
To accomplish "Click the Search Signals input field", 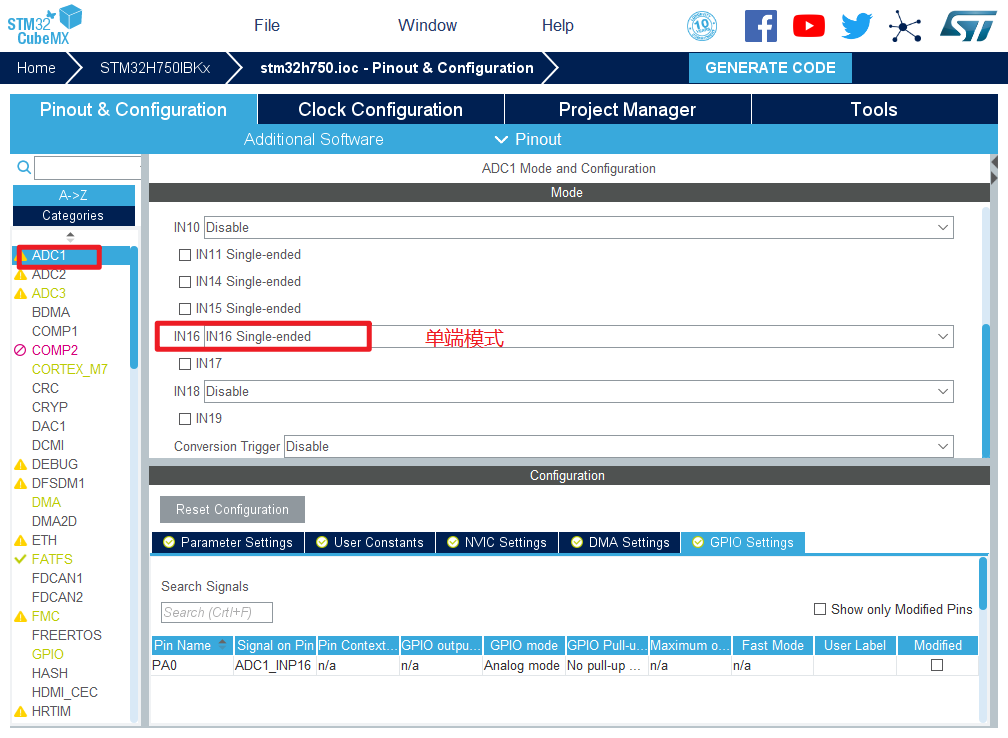I will pyautogui.click(x=216, y=612).
